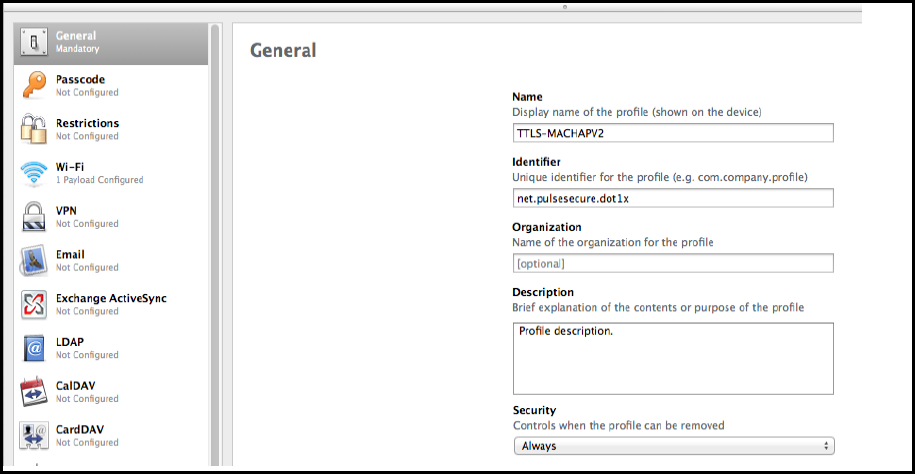Choose the Exchange ActiveSync payload label

click(x=111, y=298)
